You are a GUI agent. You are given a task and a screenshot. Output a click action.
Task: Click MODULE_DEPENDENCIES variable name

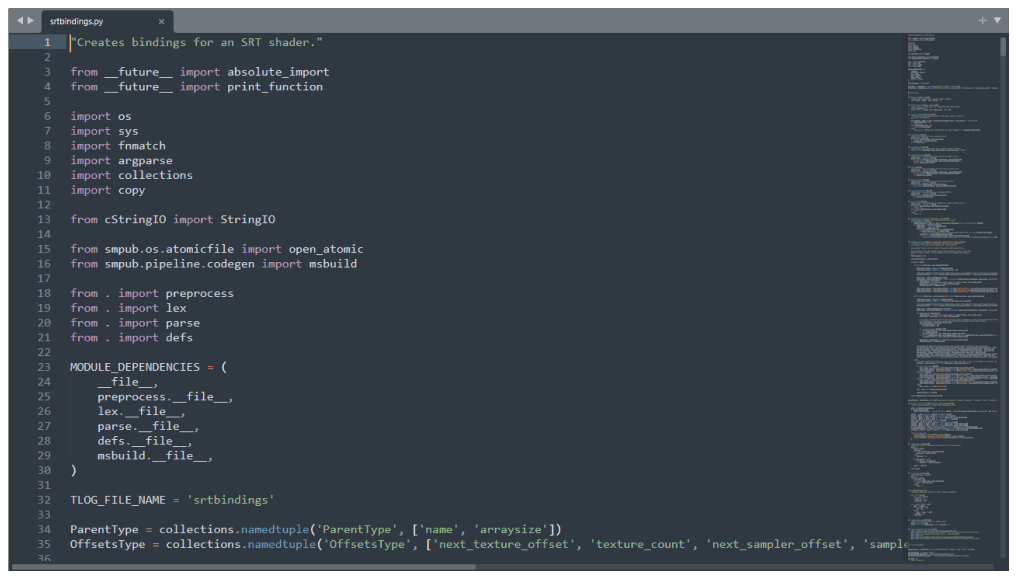click(135, 367)
